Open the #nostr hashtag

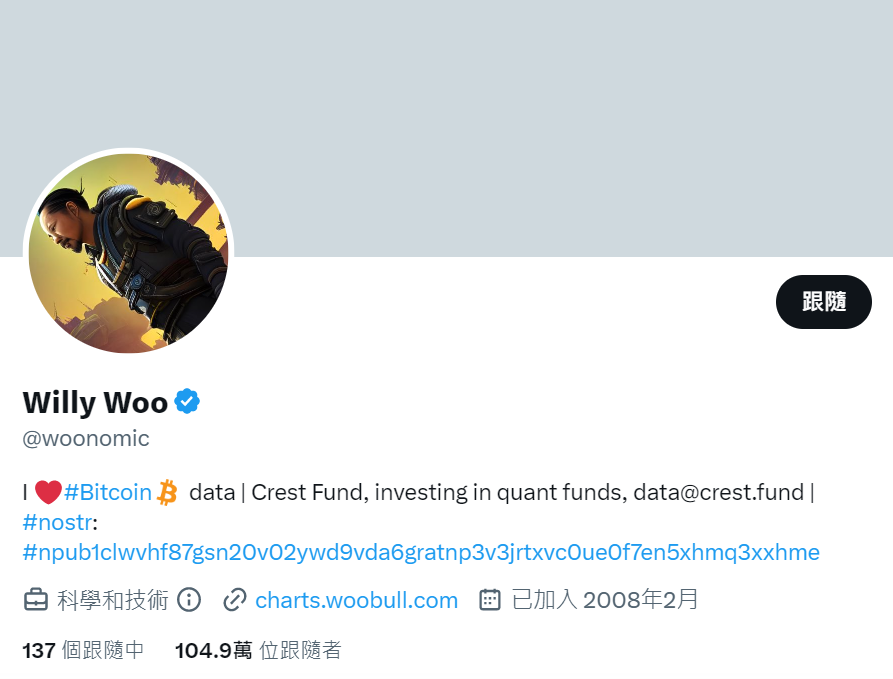coord(57,522)
